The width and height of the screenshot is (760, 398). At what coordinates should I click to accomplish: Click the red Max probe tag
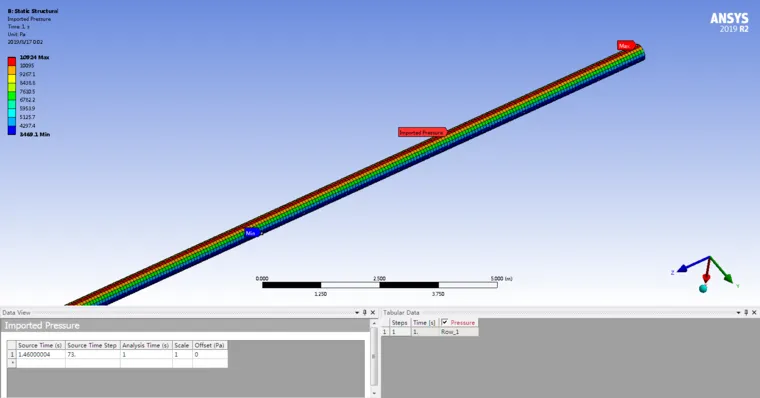point(626,46)
